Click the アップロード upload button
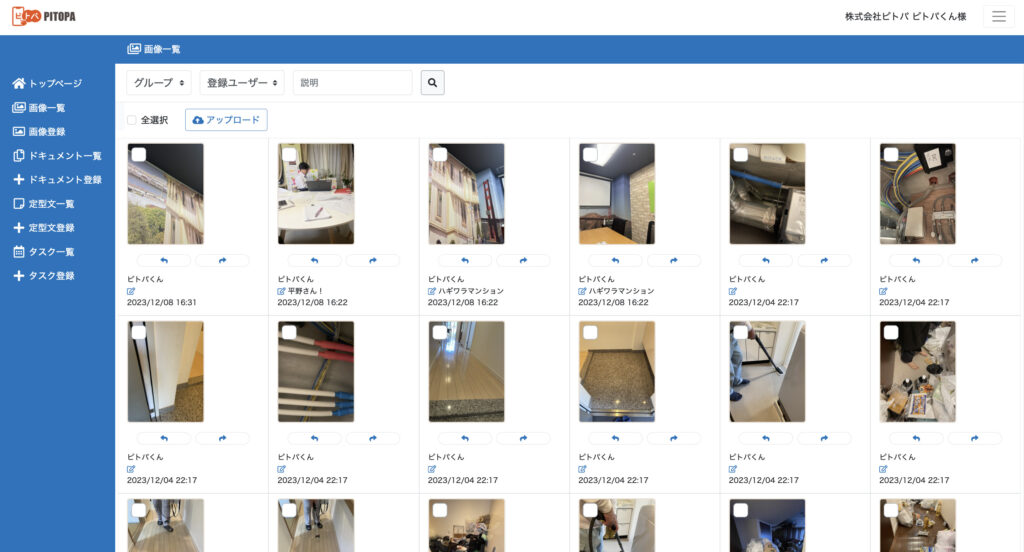Viewport: 1024px width, 552px height. (x=226, y=120)
